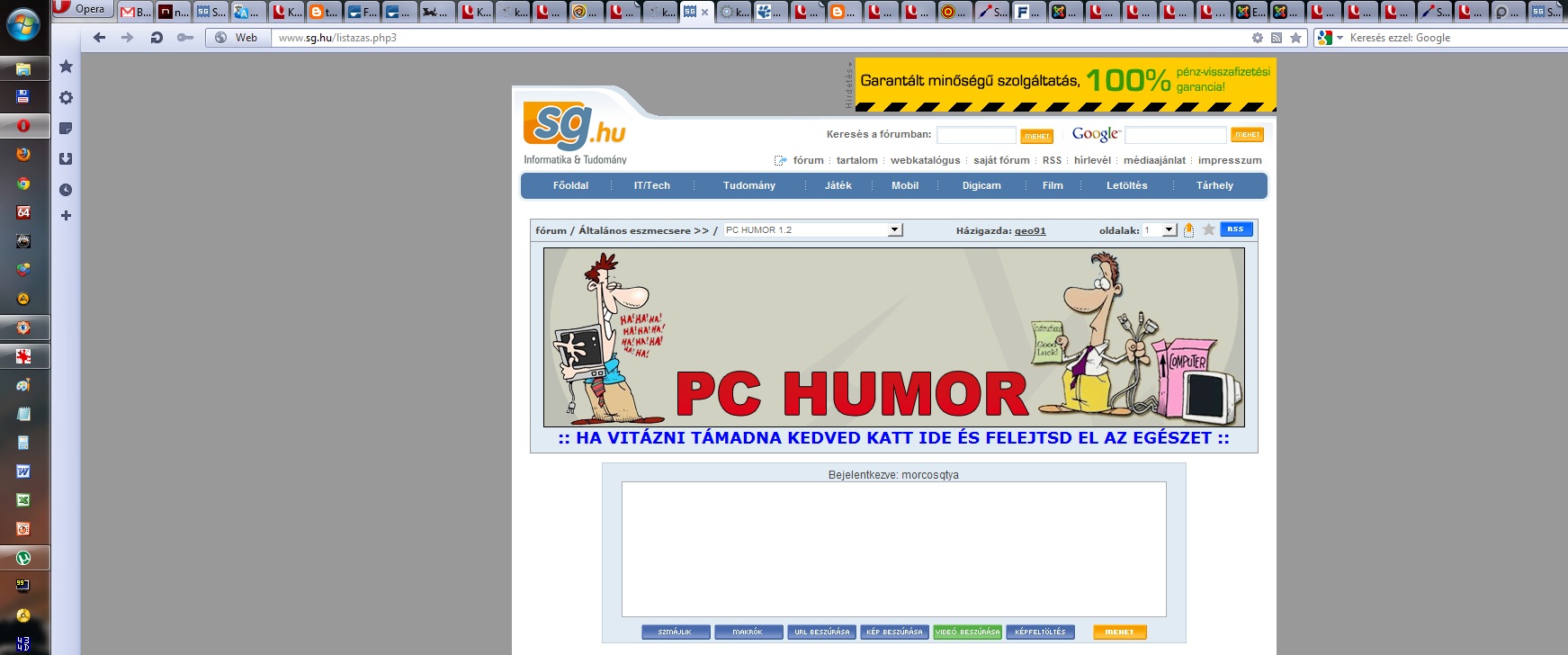Click the orange up-arrow icon beside page selector
This screenshot has width=1568, height=655.
point(1188,230)
